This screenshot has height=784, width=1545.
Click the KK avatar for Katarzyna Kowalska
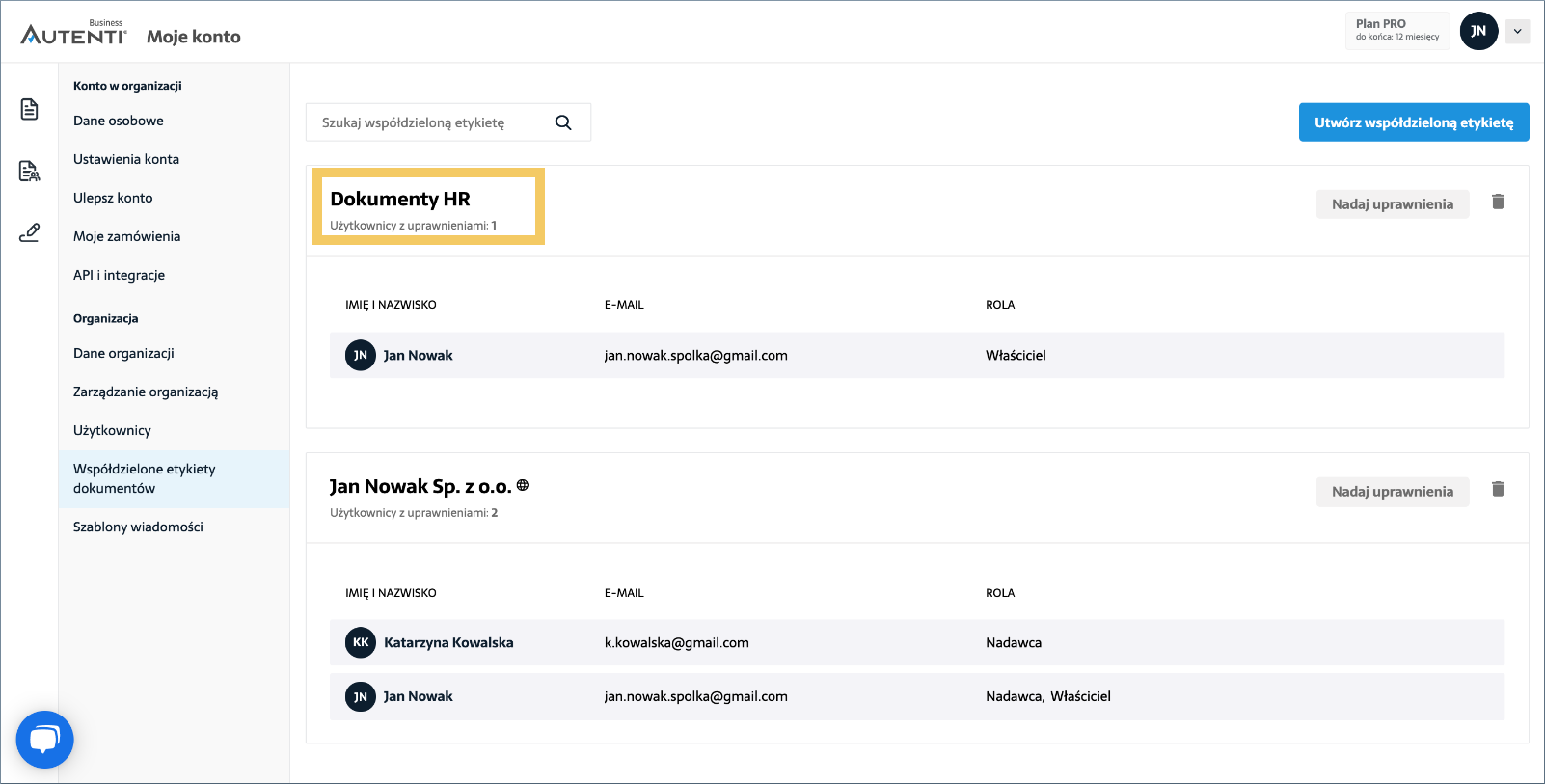(x=361, y=642)
